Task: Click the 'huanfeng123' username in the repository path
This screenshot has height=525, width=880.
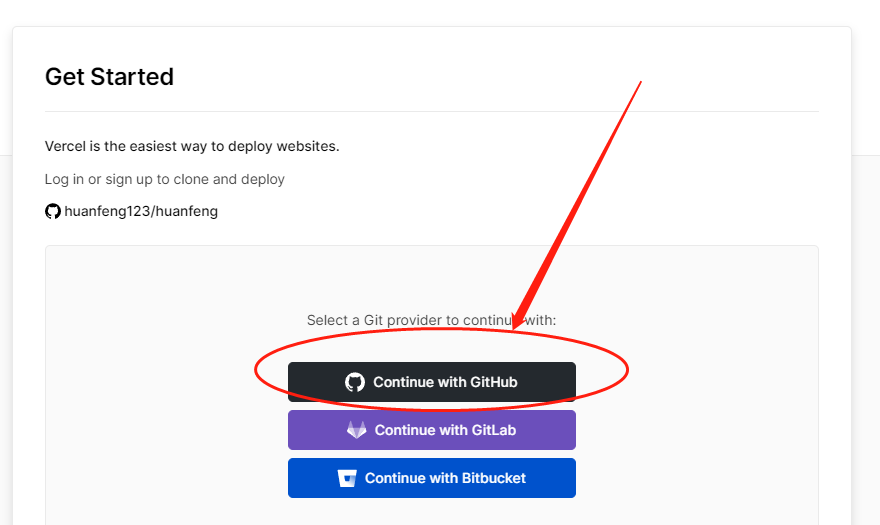Action: [x=102, y=211]
